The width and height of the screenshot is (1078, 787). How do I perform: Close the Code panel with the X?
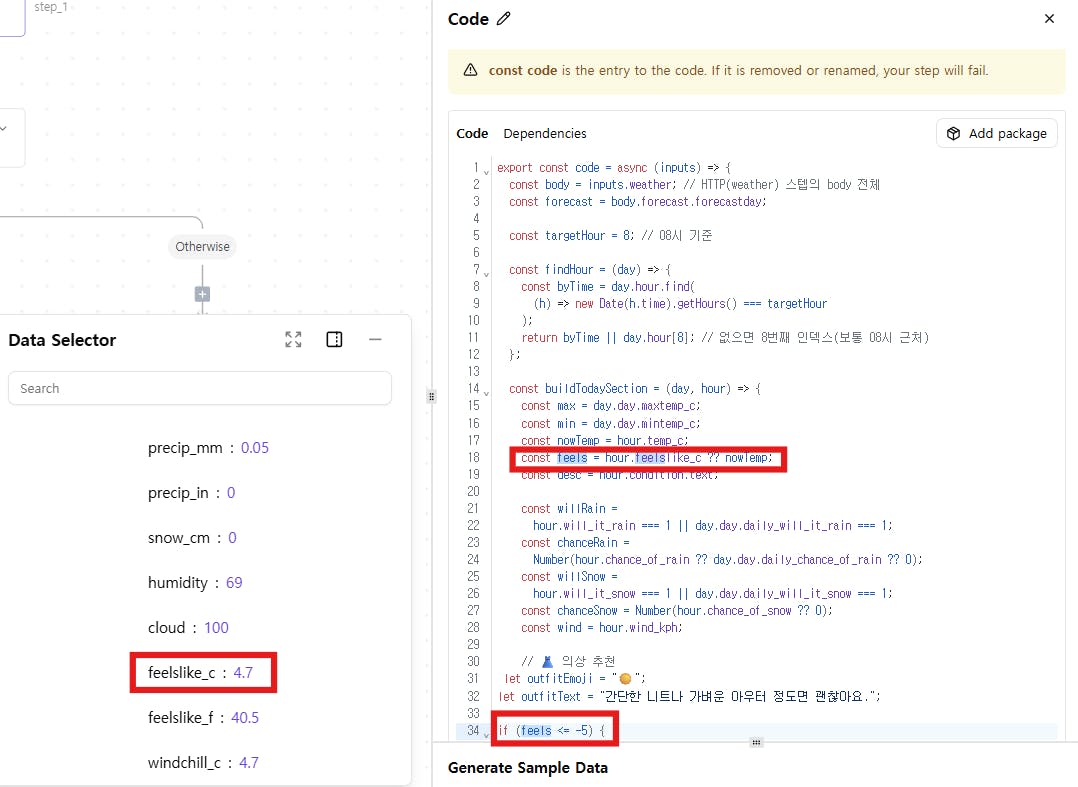point(1049,19)
